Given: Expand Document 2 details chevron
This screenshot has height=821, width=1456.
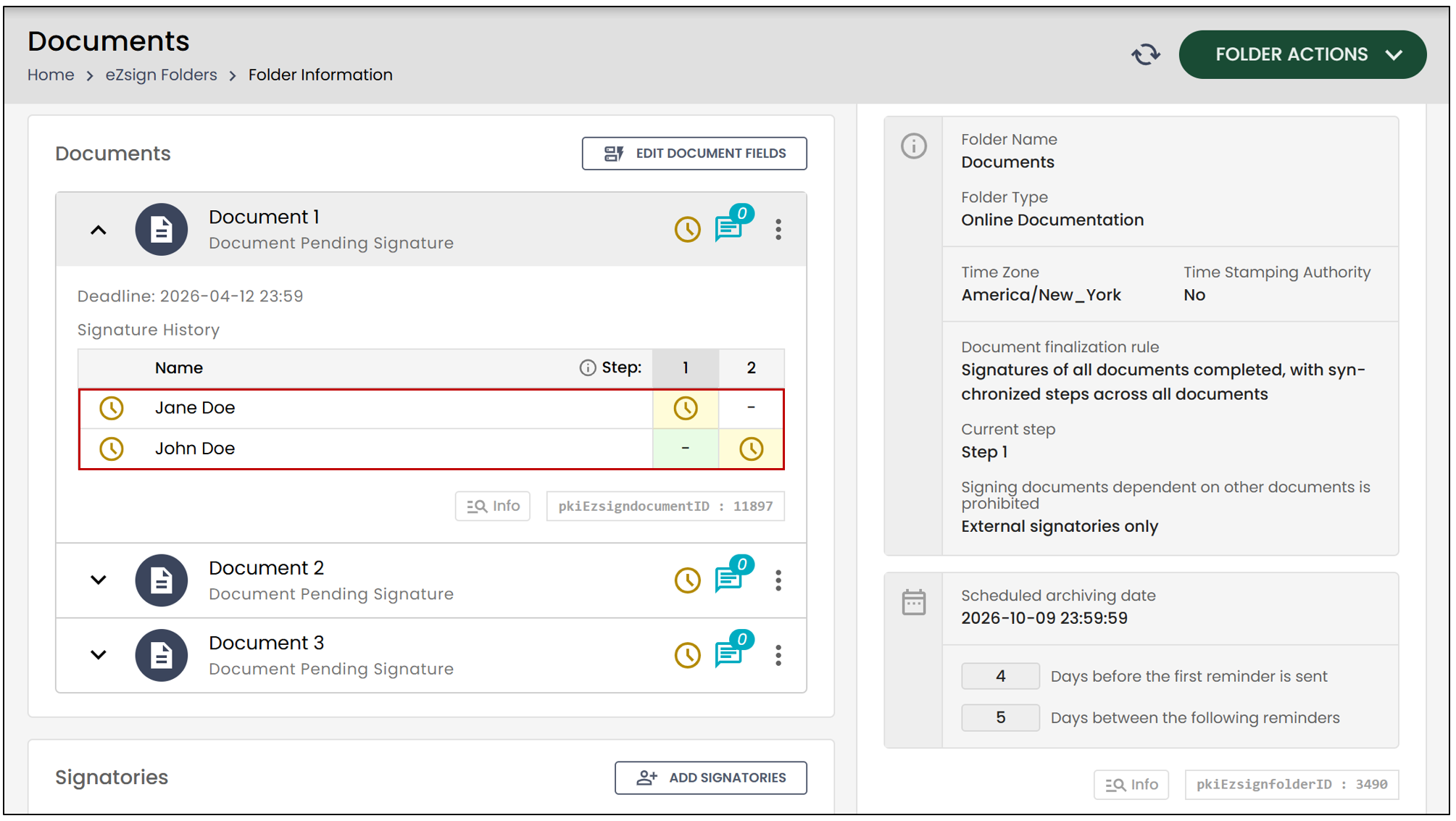Looking at the screenshot, I should (99, 580).
